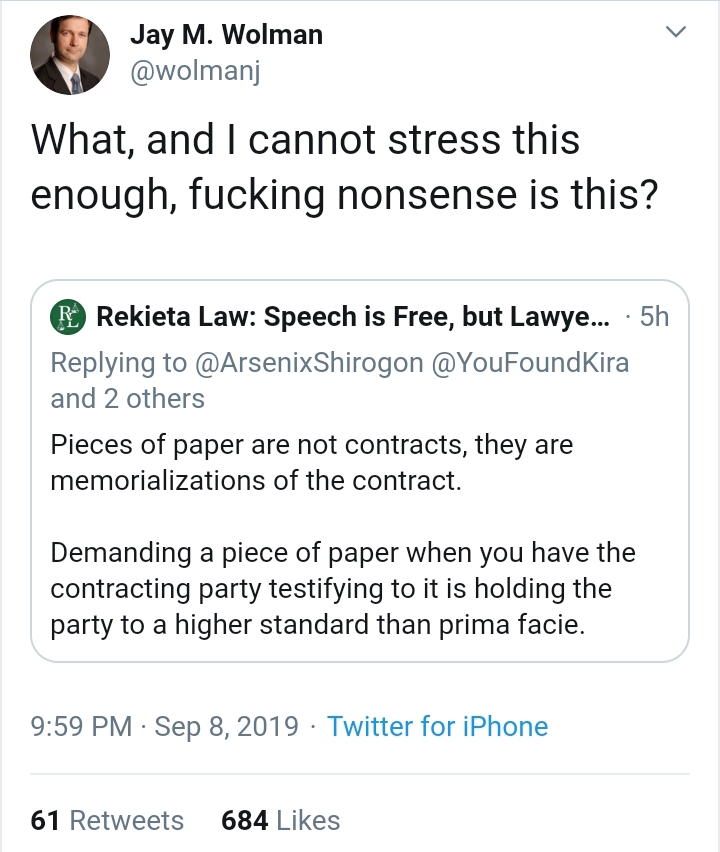Tap the text 'memorializations of the contract'
This screenshot has width=720, height=852.
point(256,480)
